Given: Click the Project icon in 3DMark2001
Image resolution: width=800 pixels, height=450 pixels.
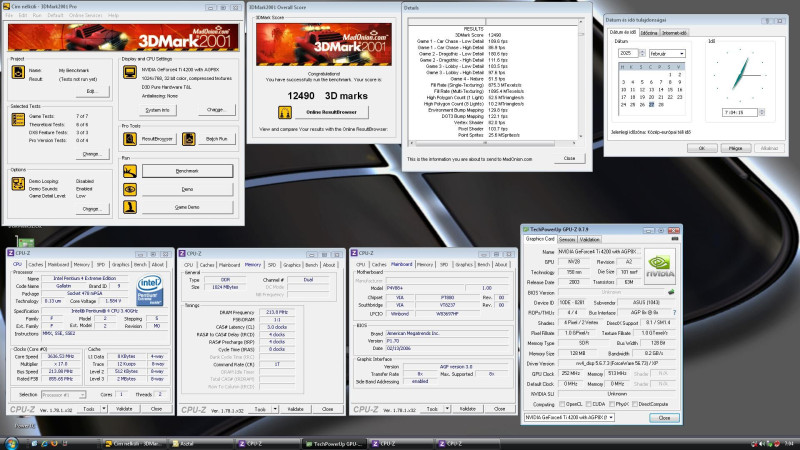Looking at the screenshot, I should 18,72.
